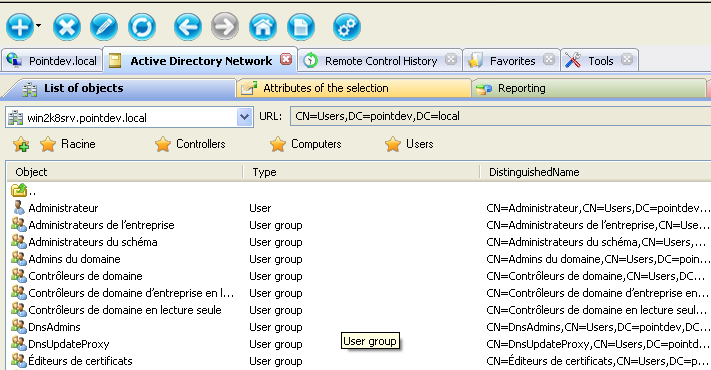Click User group type cell of DnsAdmins

pyautogui.click(x=276, y=327)
